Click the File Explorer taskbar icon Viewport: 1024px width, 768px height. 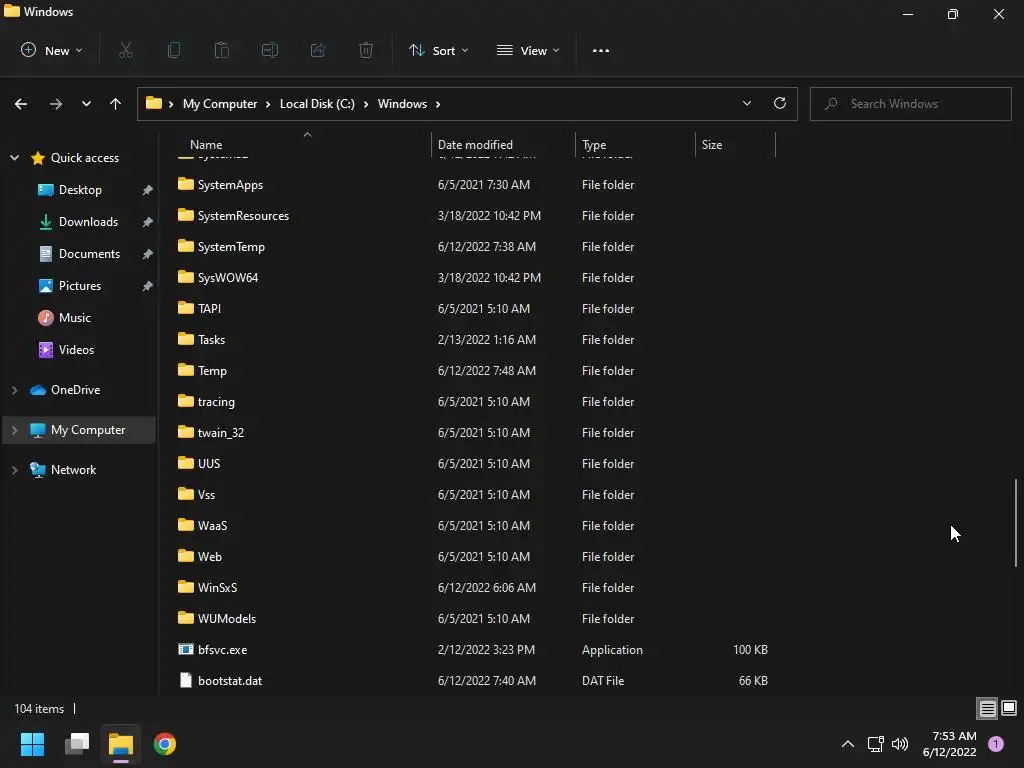[121, 744]
